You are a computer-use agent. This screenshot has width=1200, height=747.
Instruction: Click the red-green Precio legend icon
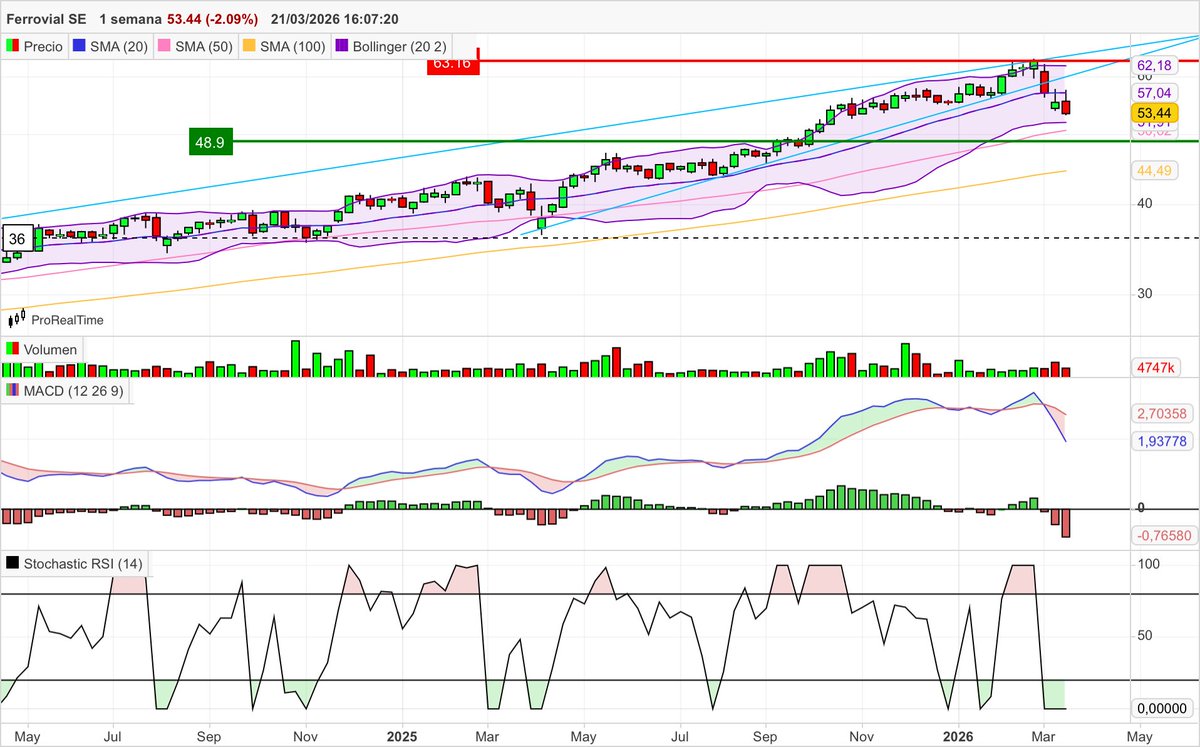(x=12, y=45)
